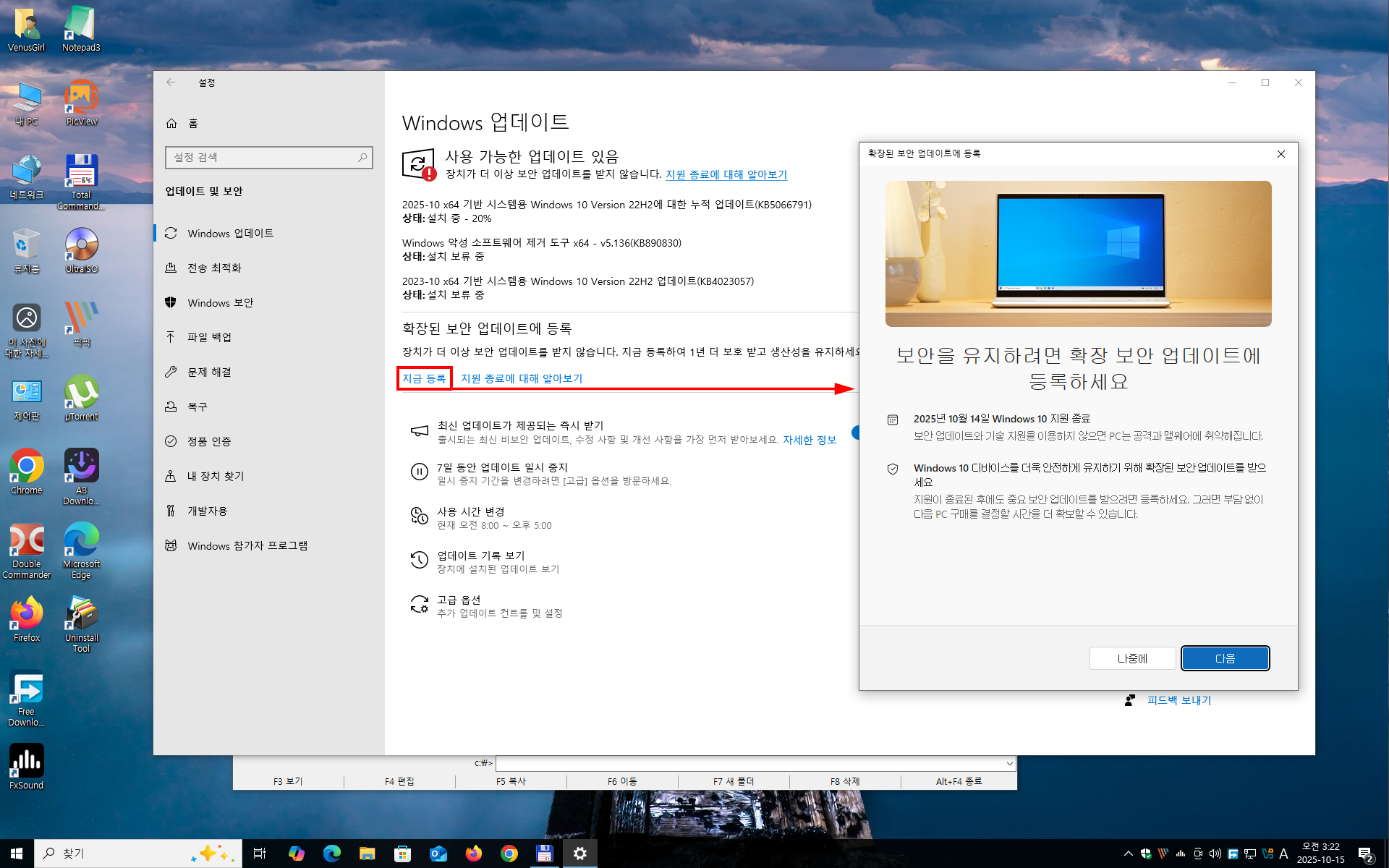Open the notification center icon
The height and width of the screenshot is (868, 1389).
(x=1366, y=854)
